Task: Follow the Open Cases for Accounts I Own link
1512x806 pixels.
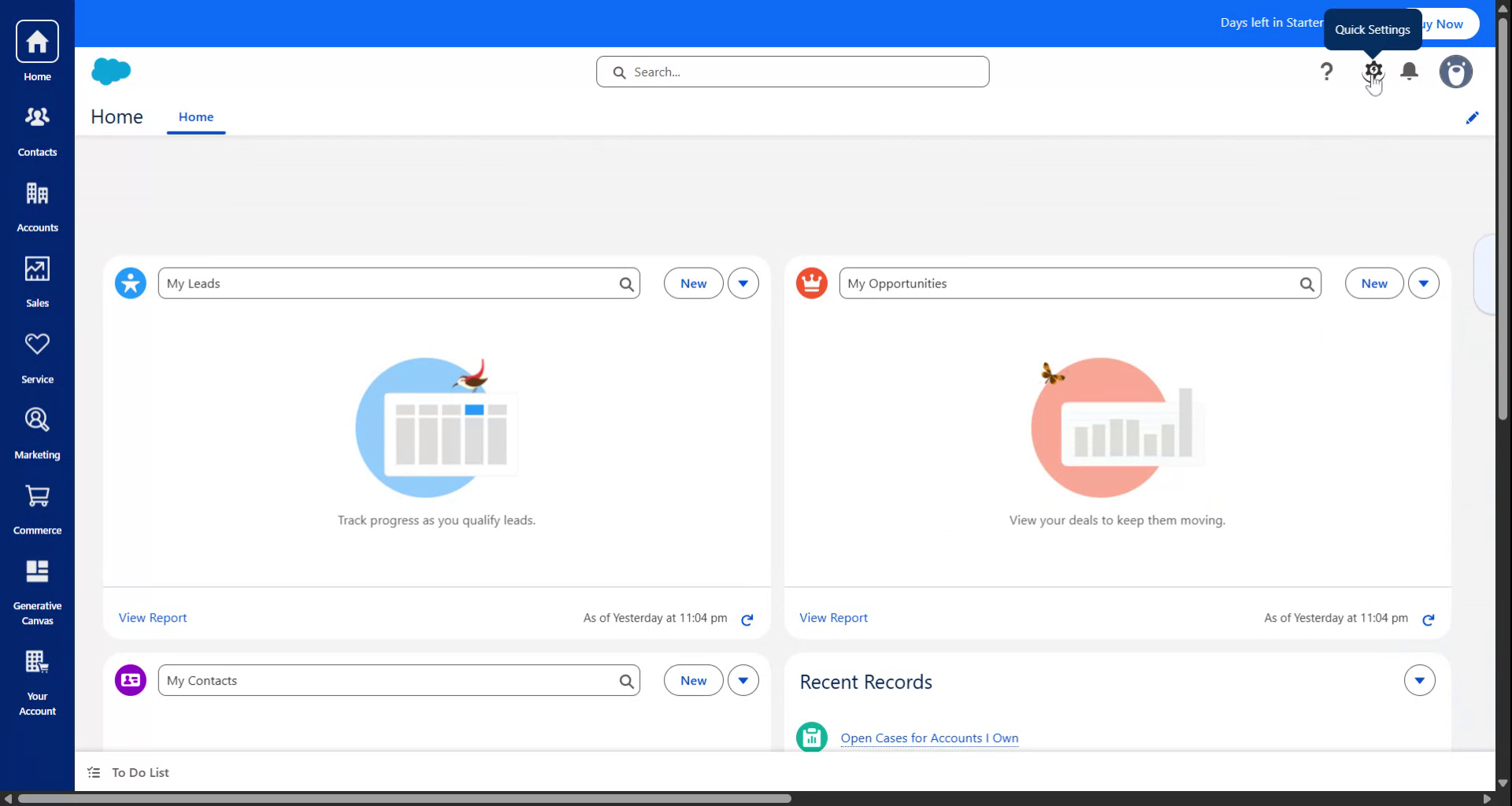Action: [x=928, y=738]
